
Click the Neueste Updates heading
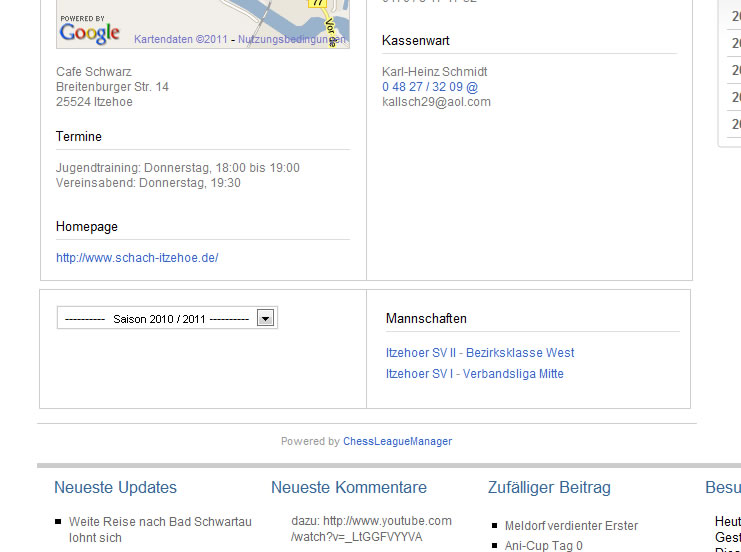tap(115, 488)
